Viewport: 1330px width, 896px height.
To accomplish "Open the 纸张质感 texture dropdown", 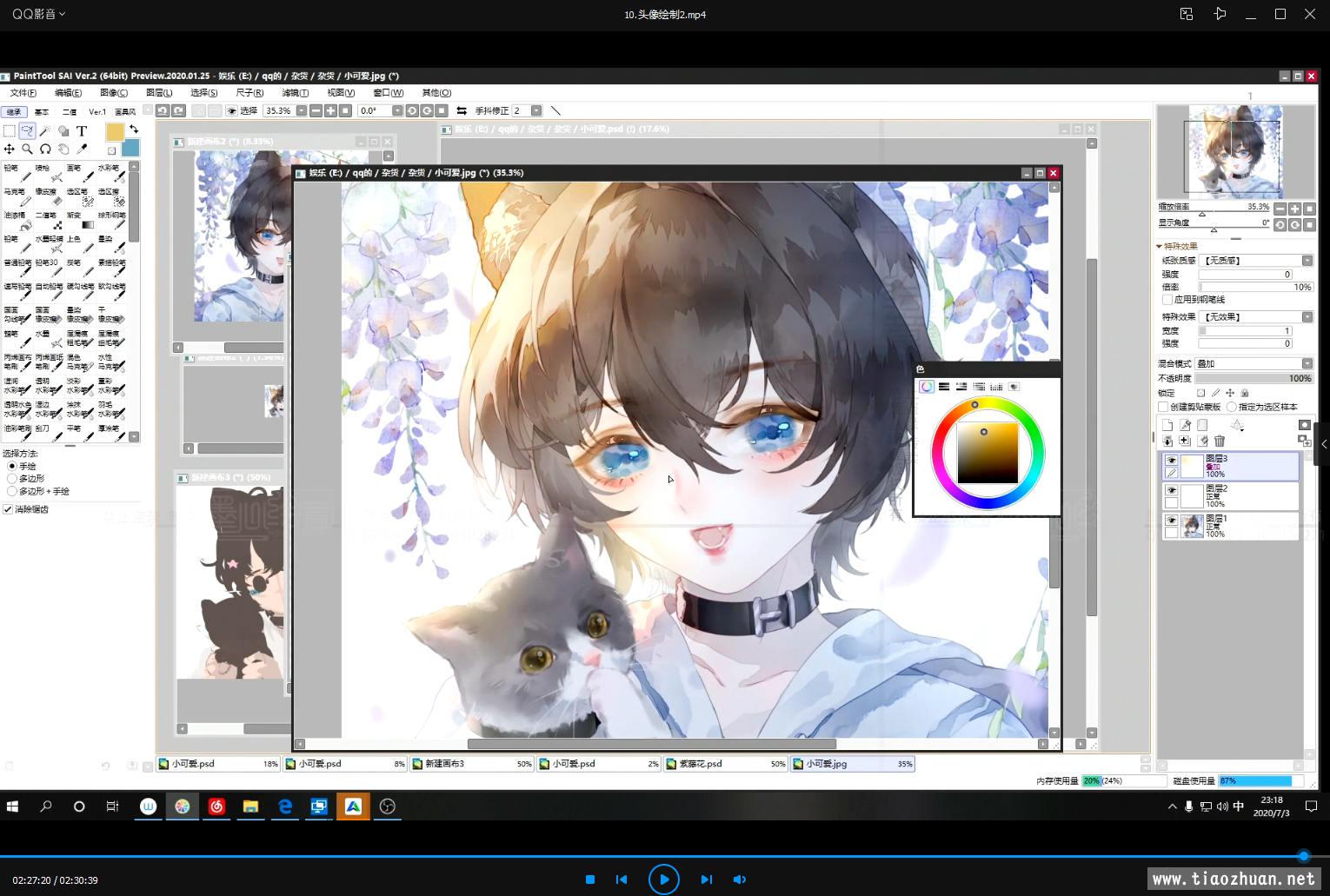I will tap(1307, 261).
